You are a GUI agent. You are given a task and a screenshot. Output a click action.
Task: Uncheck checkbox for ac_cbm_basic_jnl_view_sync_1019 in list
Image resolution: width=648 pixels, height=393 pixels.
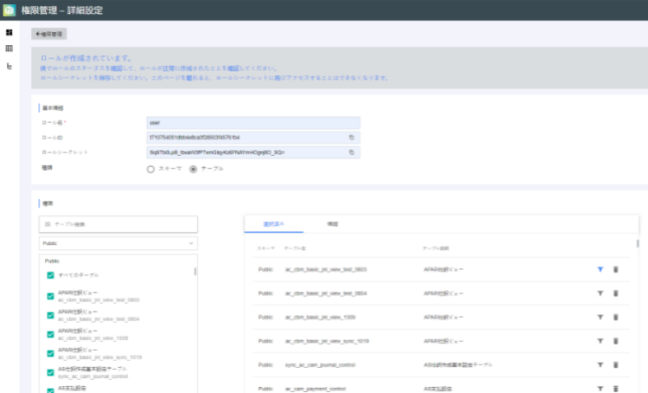tap(50, 353)
